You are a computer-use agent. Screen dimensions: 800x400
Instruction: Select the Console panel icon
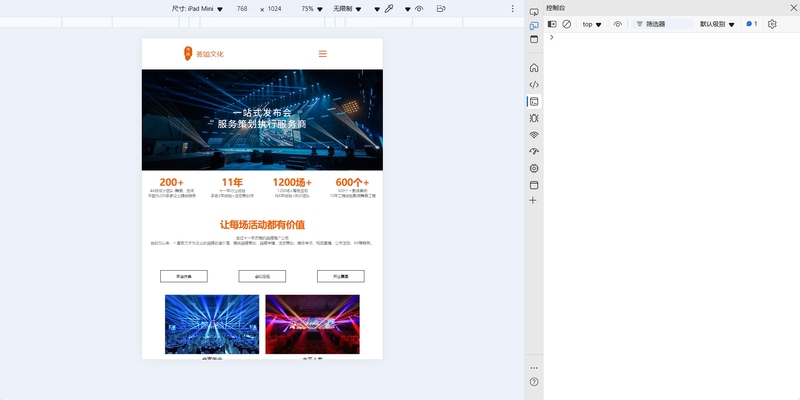click(x=534, y=102)
